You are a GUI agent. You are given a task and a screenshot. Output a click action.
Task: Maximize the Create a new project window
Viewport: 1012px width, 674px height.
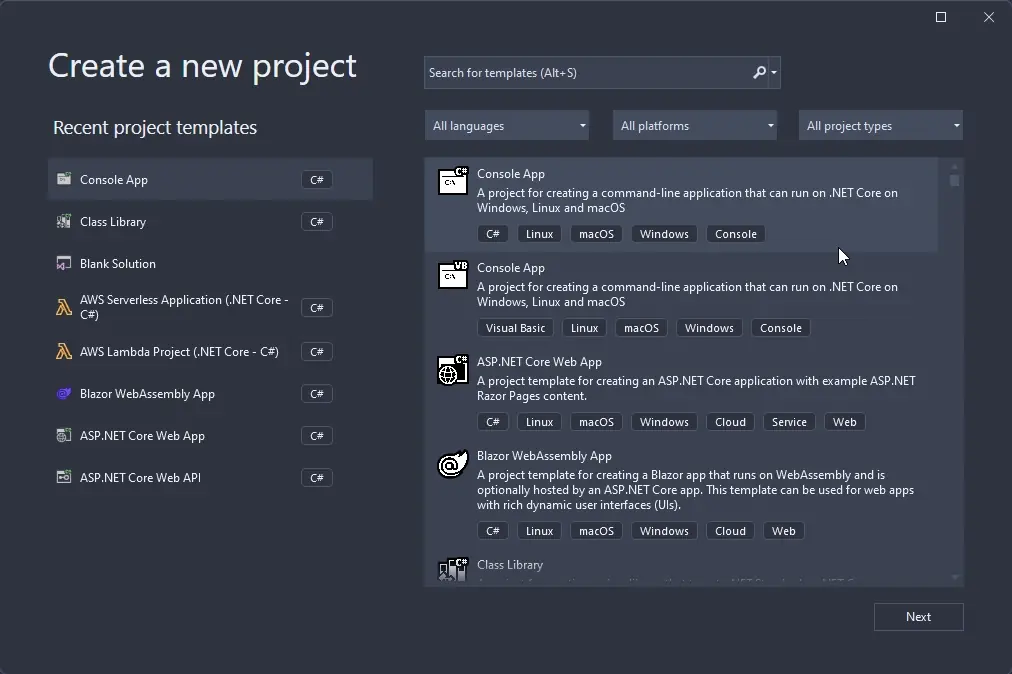941,17
